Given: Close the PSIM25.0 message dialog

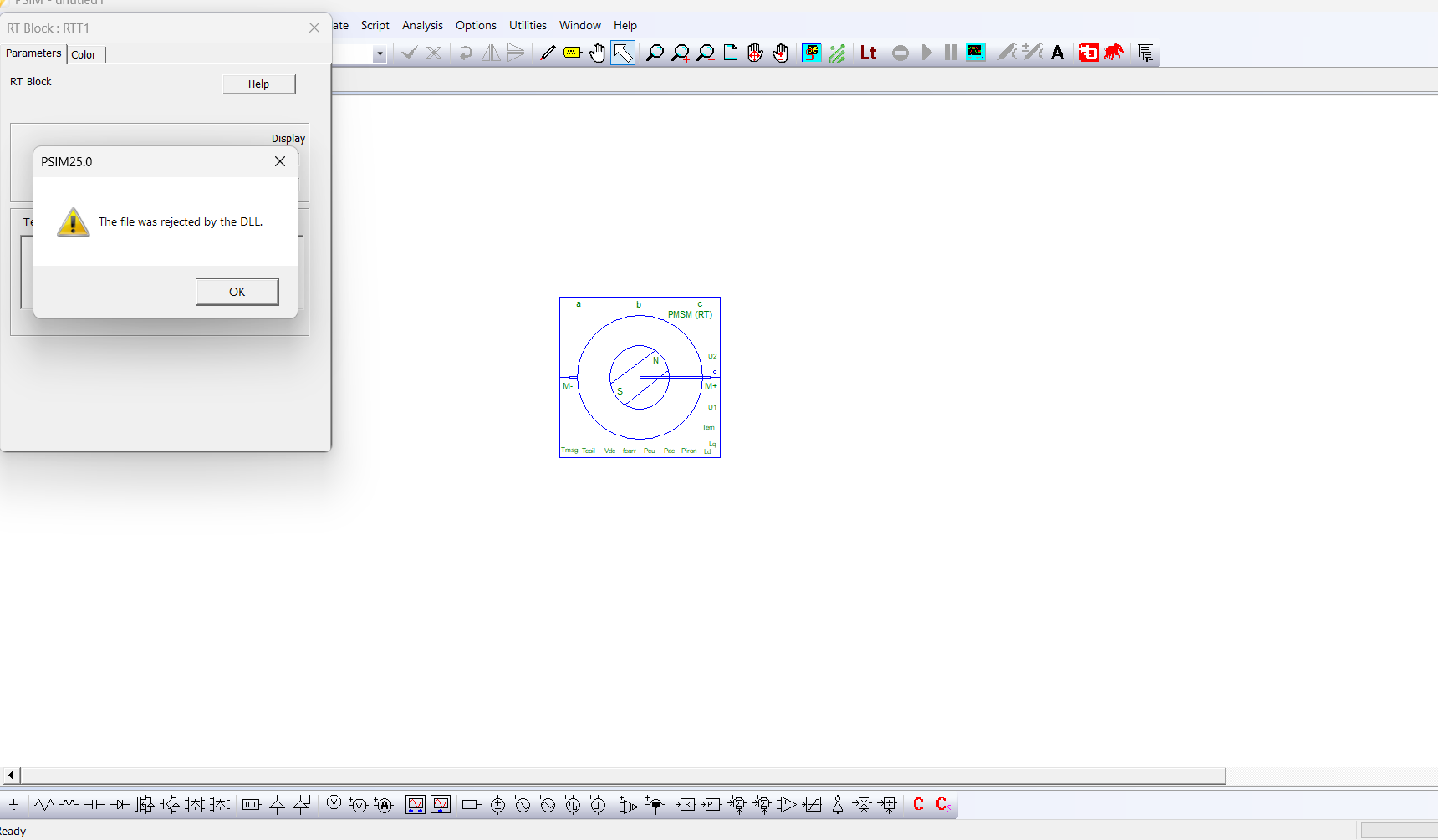Looking at the screenshot, I should pos(280,161).
